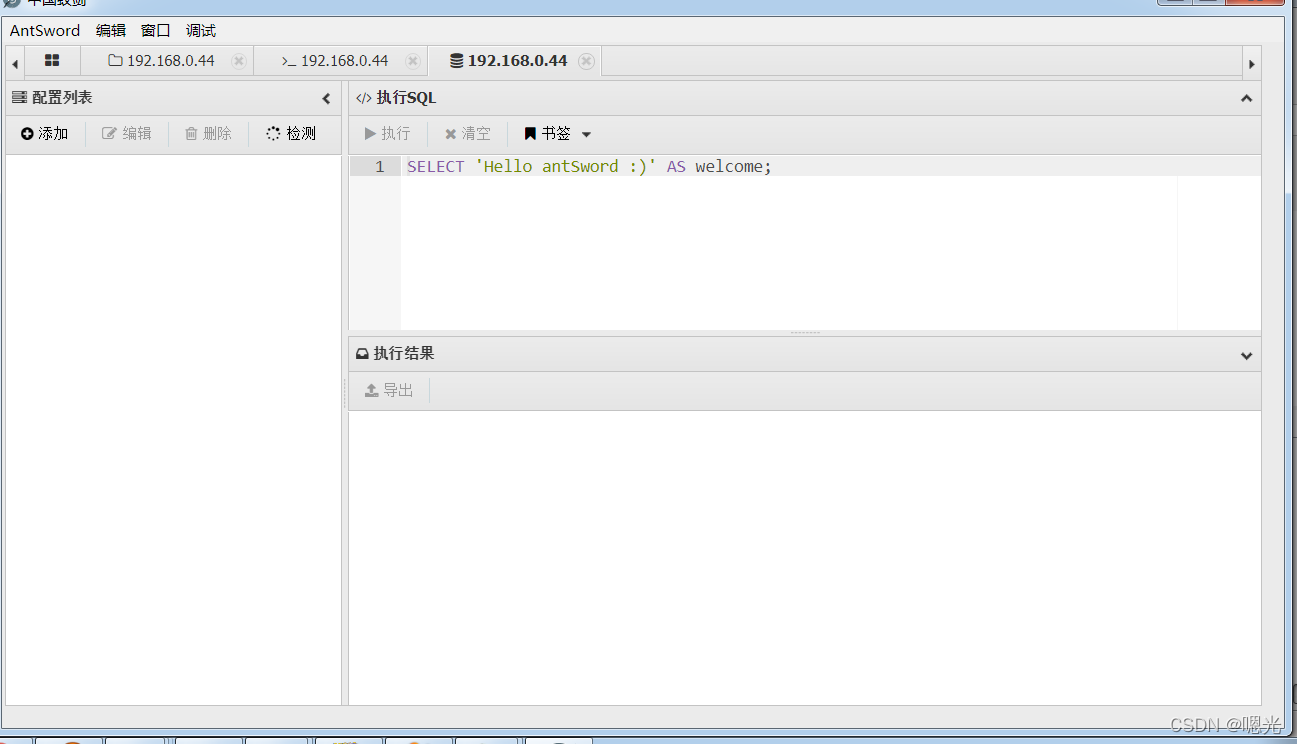
Task: Switch to the home grid tab
Action: pos(52,61)
